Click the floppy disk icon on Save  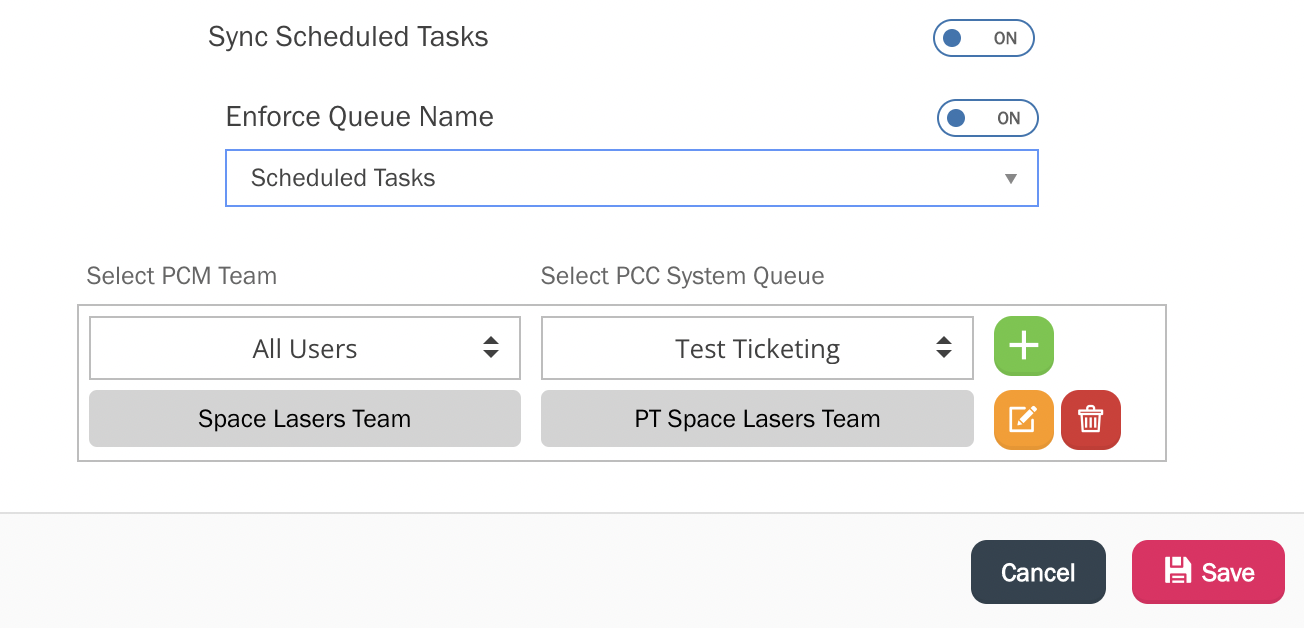1178,571
